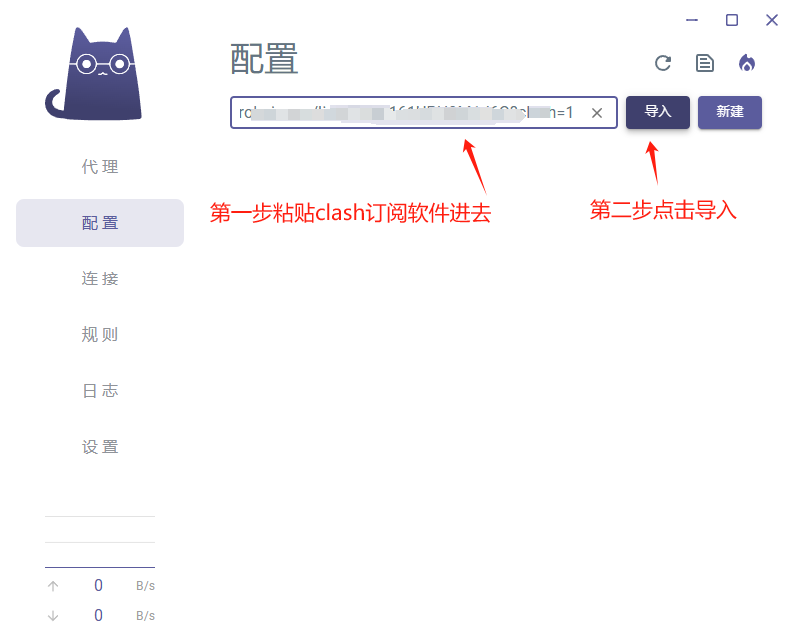Click the cat logo in sidebar

(x=94, y=75)
